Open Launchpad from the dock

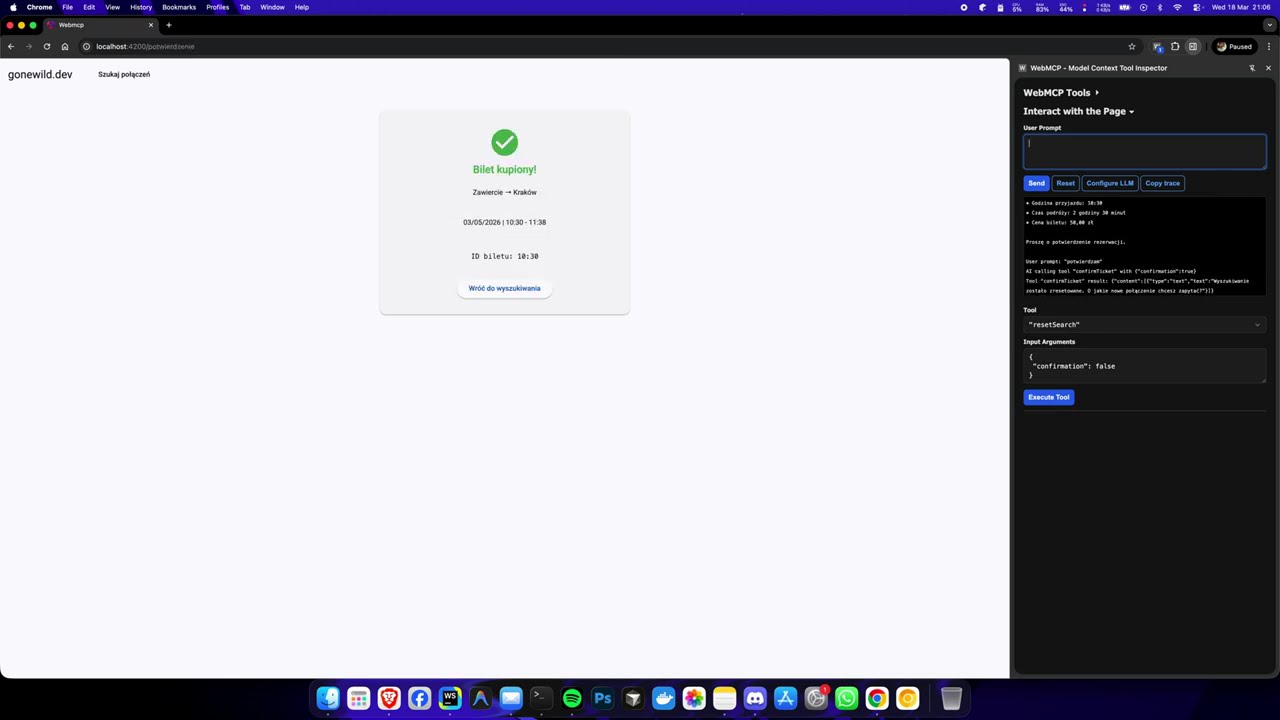coord(358,698)
